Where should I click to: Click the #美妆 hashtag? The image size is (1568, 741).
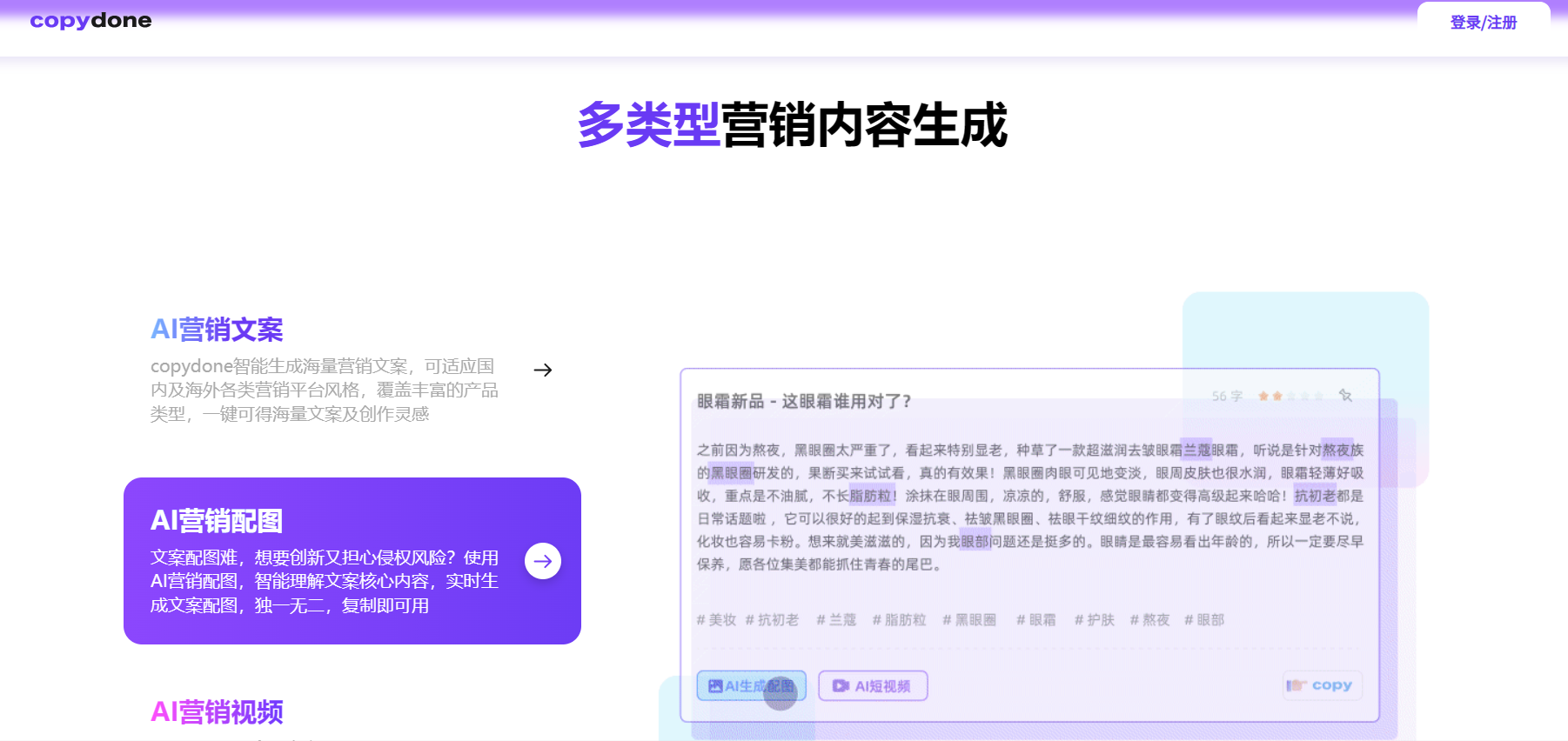click(716, 620)
